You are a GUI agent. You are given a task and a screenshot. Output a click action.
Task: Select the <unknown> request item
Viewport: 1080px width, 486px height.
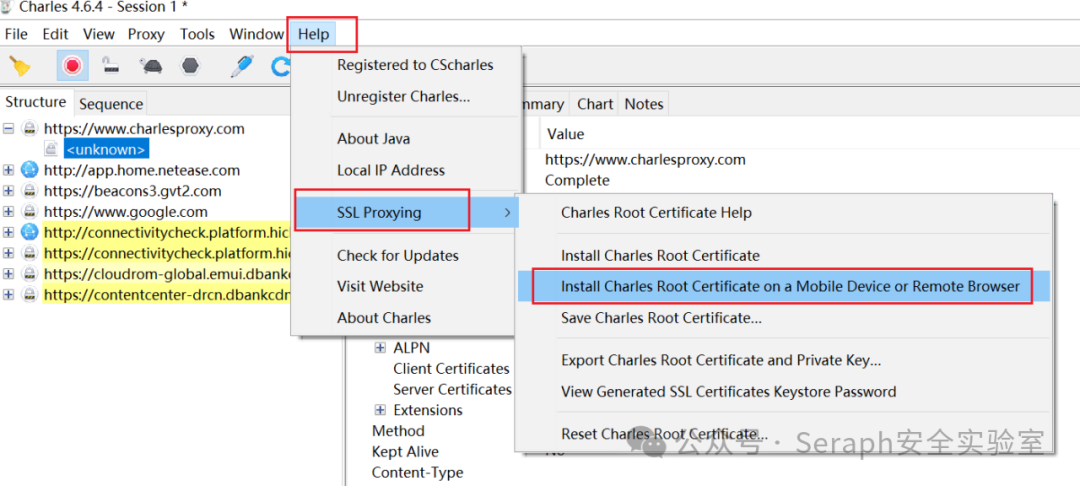[x=106, y=149]
